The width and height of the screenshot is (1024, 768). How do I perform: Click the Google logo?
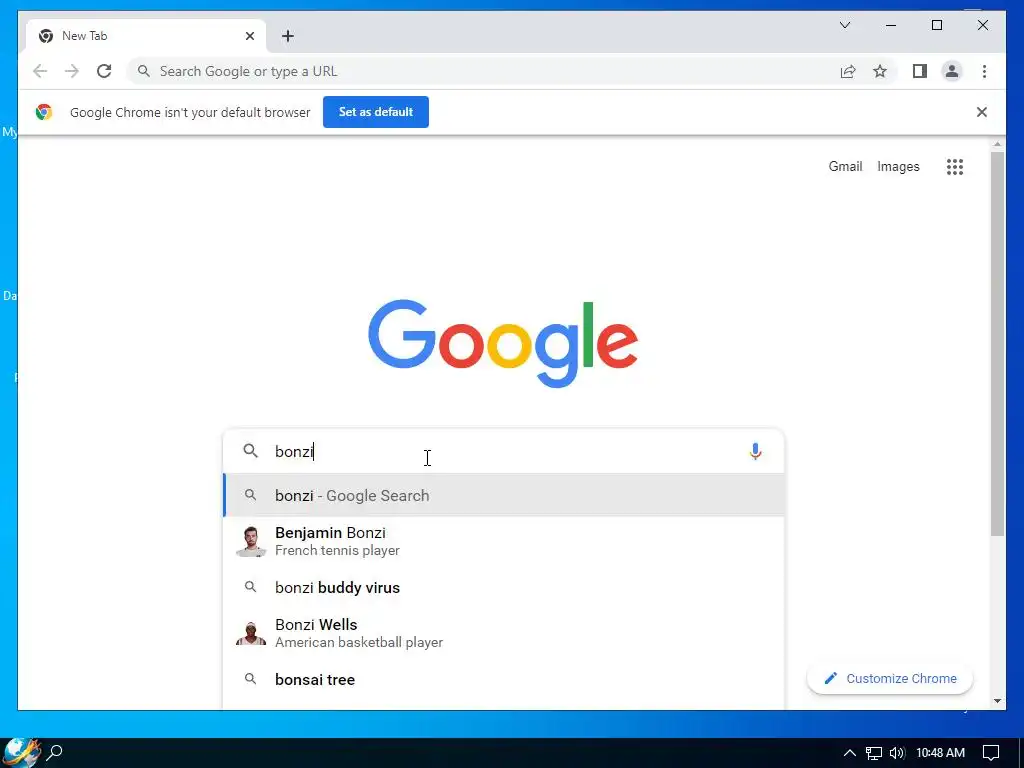point(503,344)
